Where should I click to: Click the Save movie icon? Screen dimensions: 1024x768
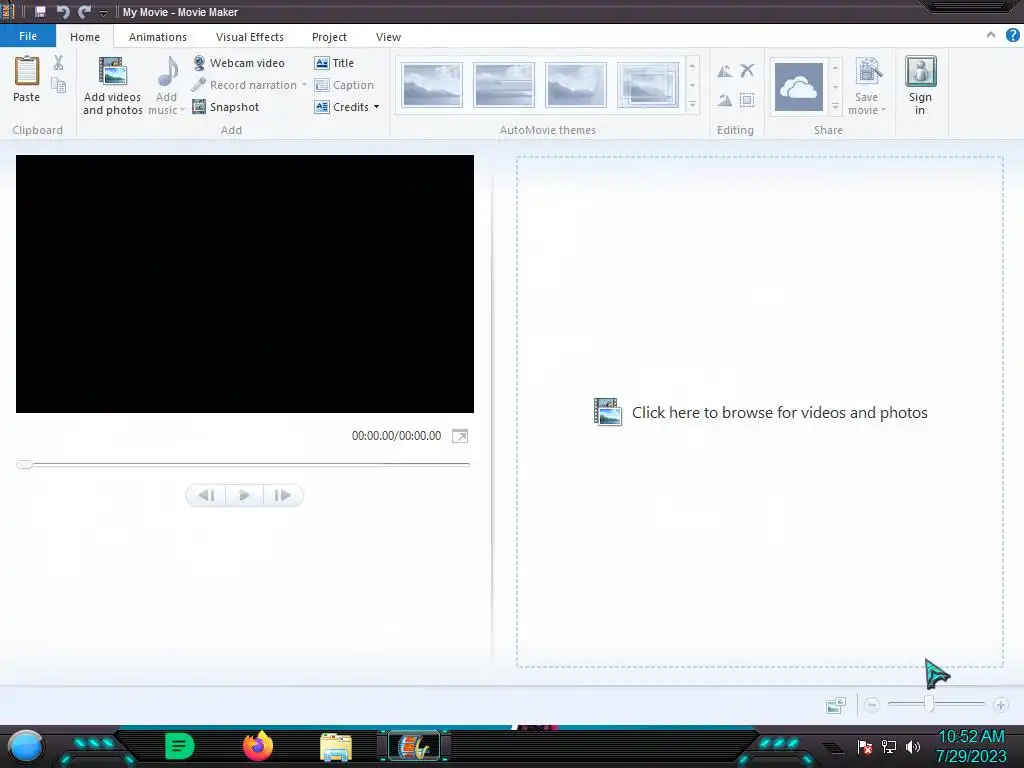(x=868, y=71)
